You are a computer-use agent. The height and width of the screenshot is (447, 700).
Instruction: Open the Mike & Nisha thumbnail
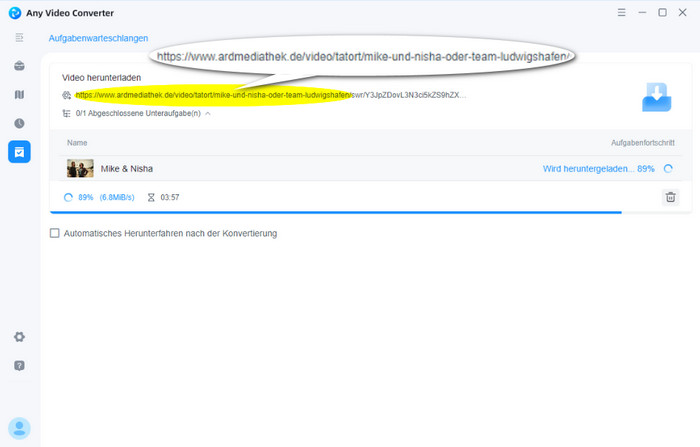[x=80, y=168]
